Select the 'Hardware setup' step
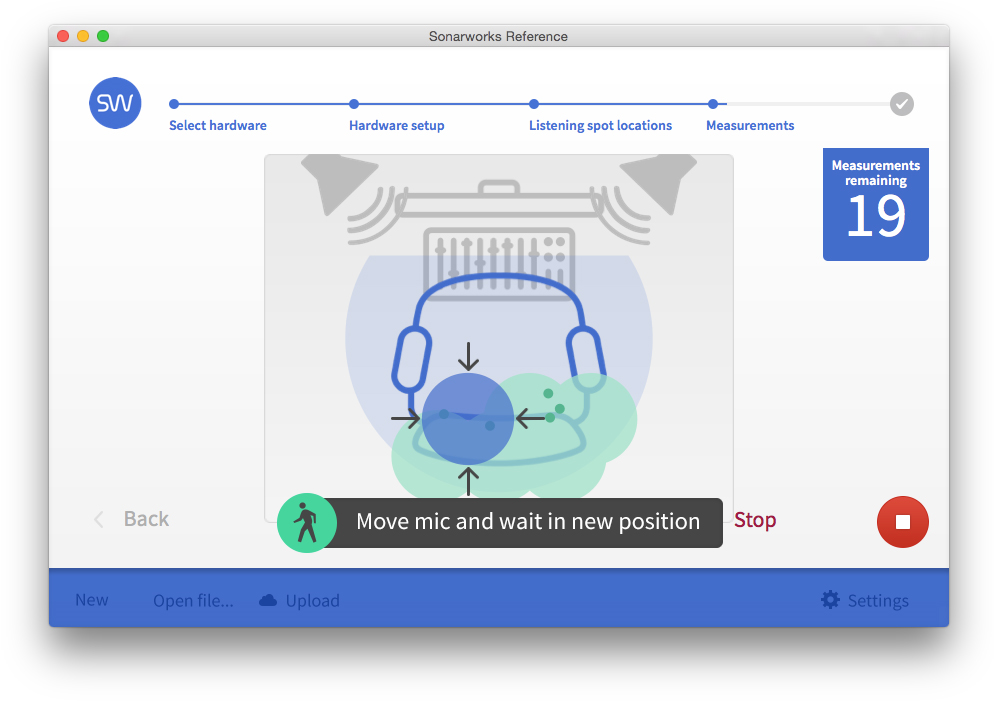Image resolution: width=994 pixels, height=707 pixels. pyautogui.click(x=396, y=126)
